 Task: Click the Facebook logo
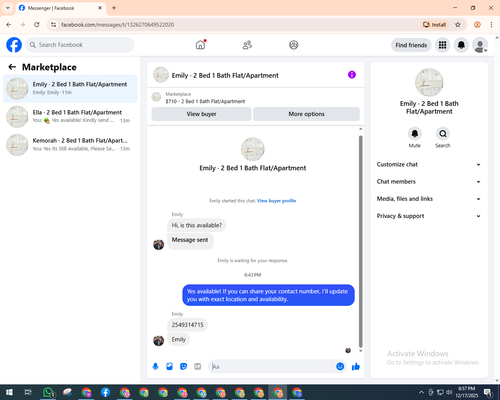coord(14,45)
